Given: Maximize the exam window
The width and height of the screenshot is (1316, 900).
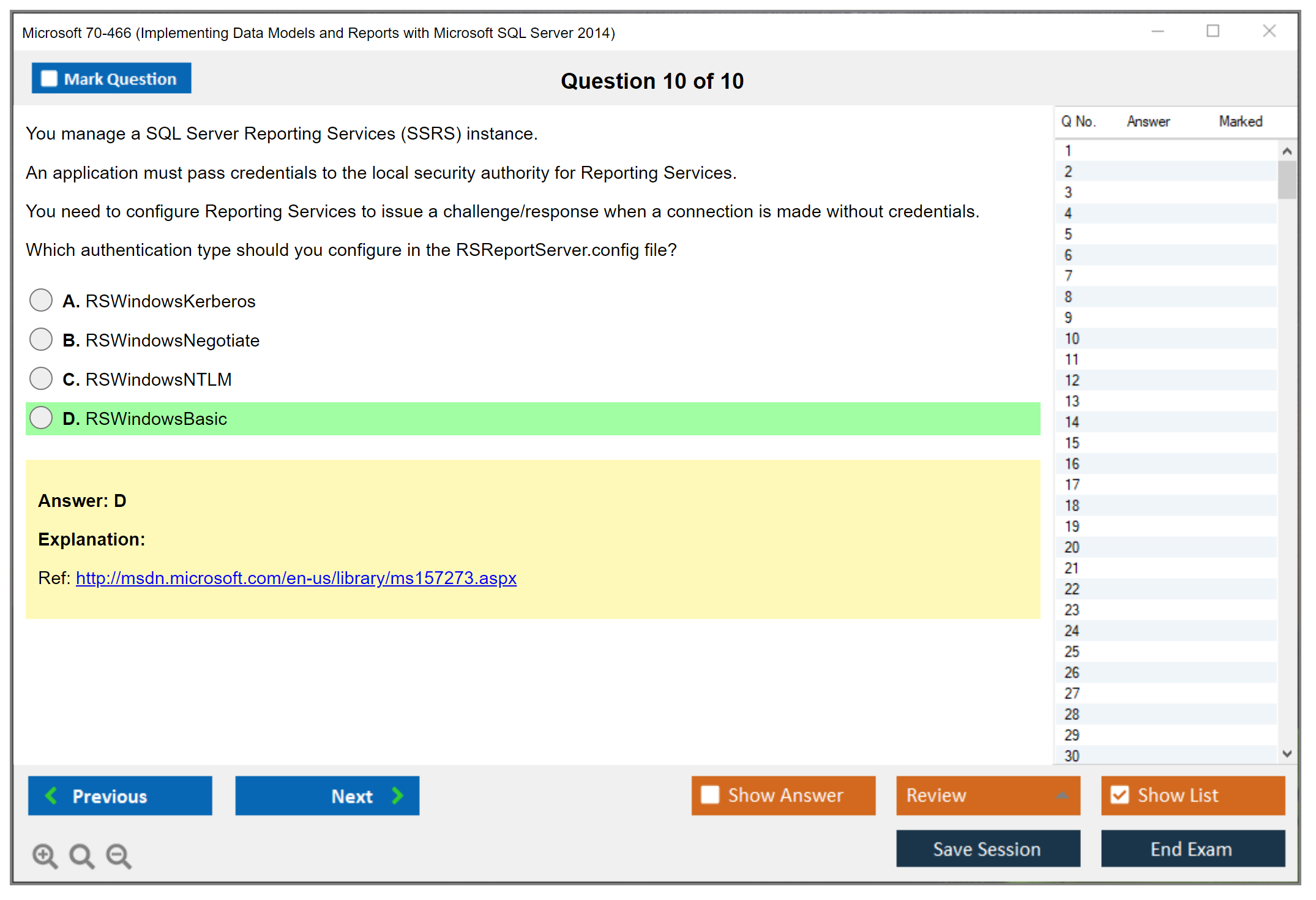Looking at the screenshot, I should tap(1213, 31).
